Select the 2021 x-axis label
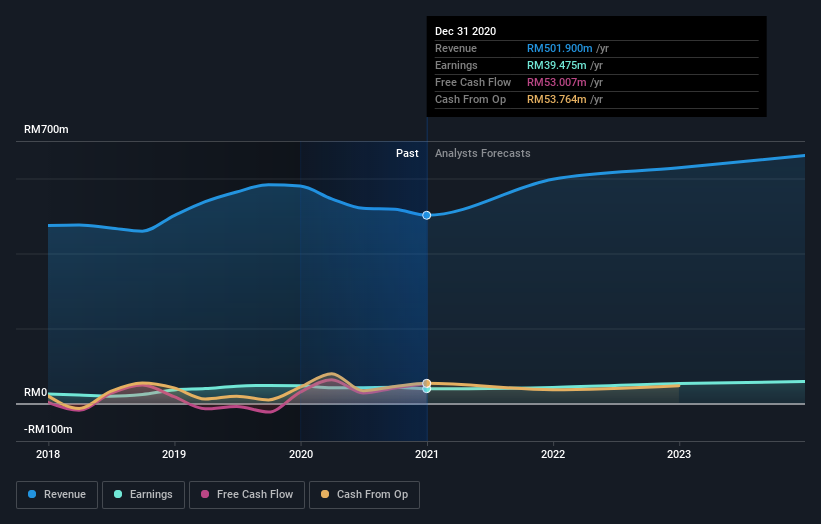This screenshot has height=524, width=821. coord(427,454)
